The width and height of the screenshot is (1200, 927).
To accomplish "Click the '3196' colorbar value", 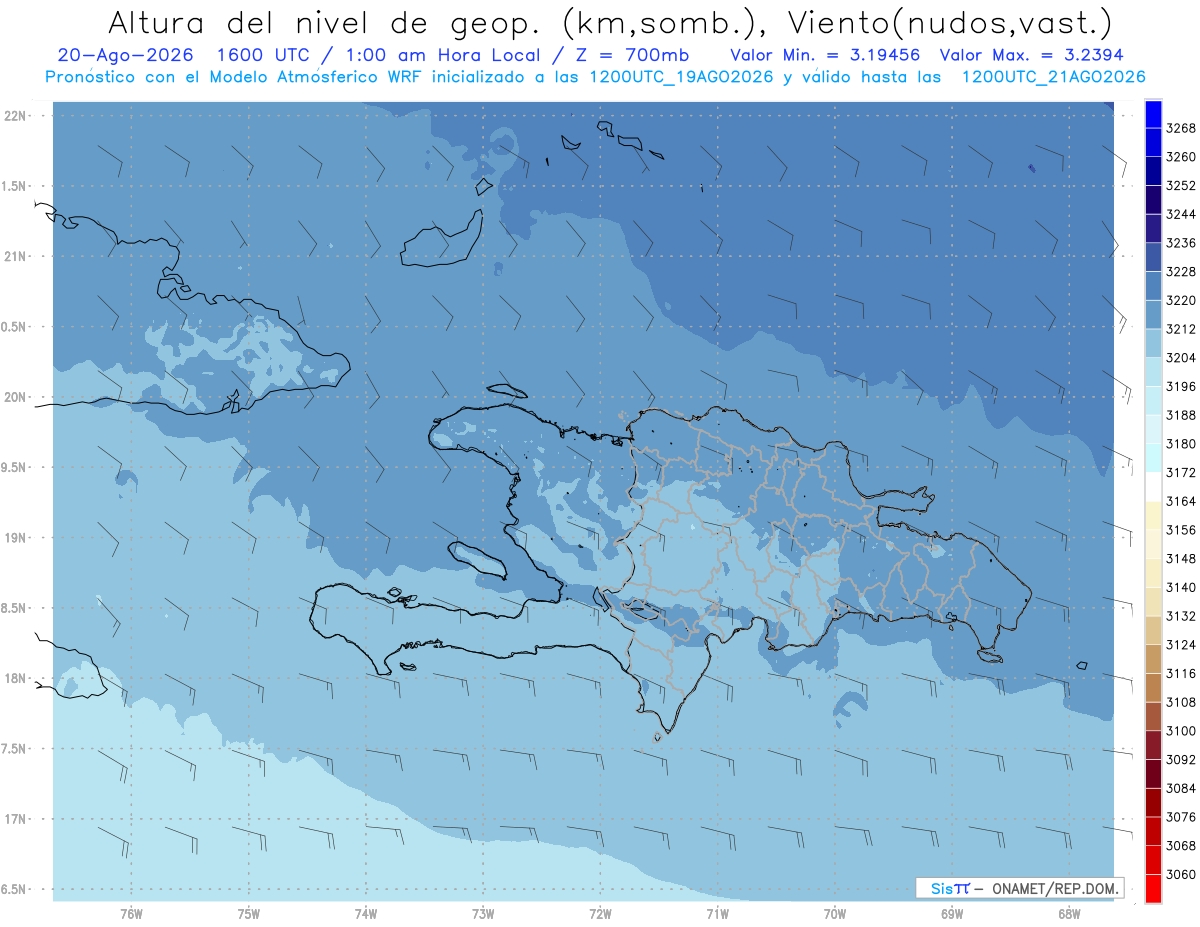I will pos(1181,386).
